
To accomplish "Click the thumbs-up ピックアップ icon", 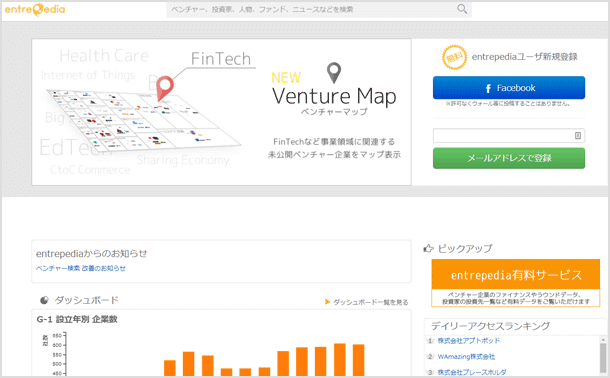I will click(x=428, y=248).
